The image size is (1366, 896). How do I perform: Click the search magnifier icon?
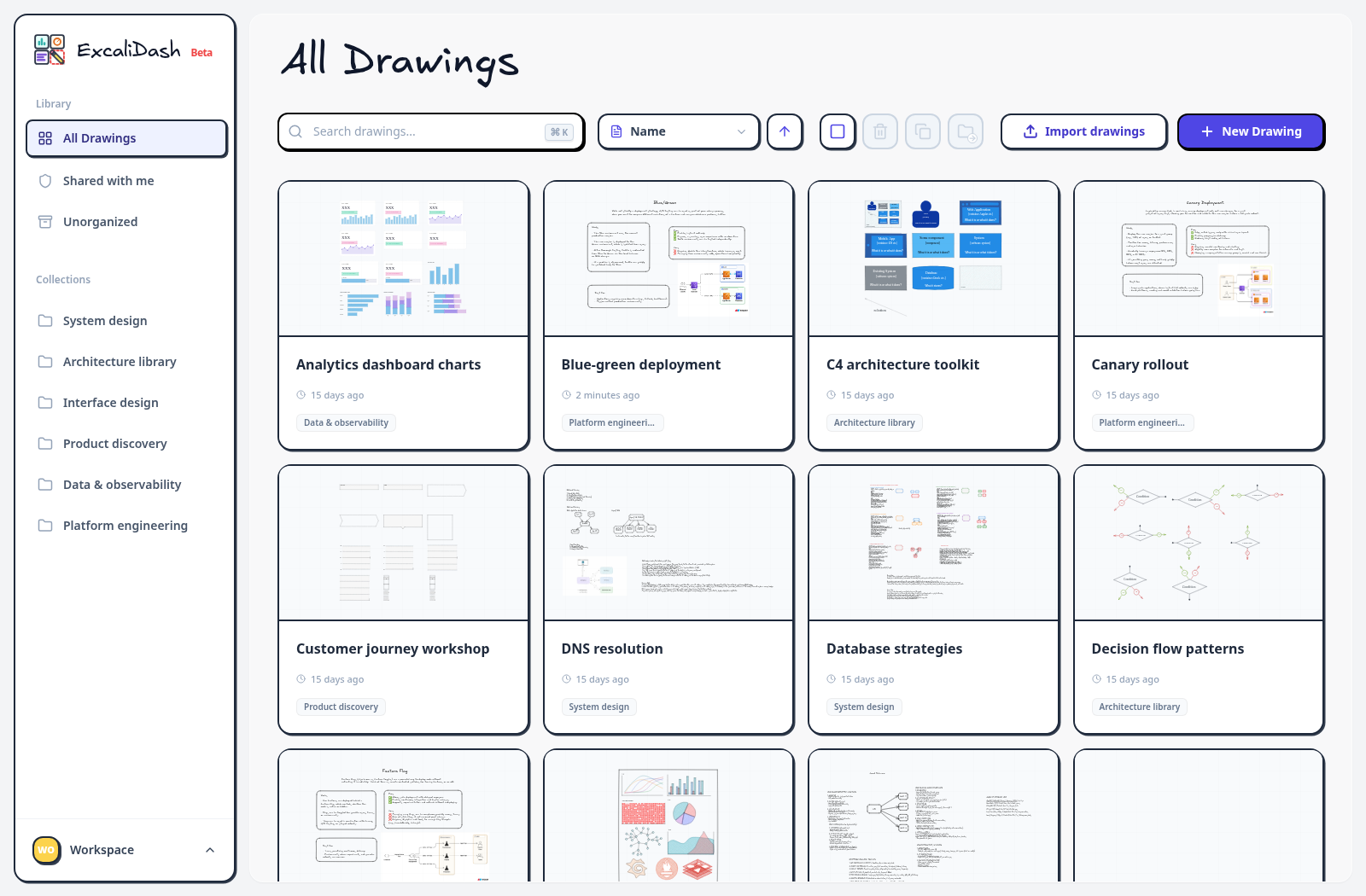click(x=295, y=131)
